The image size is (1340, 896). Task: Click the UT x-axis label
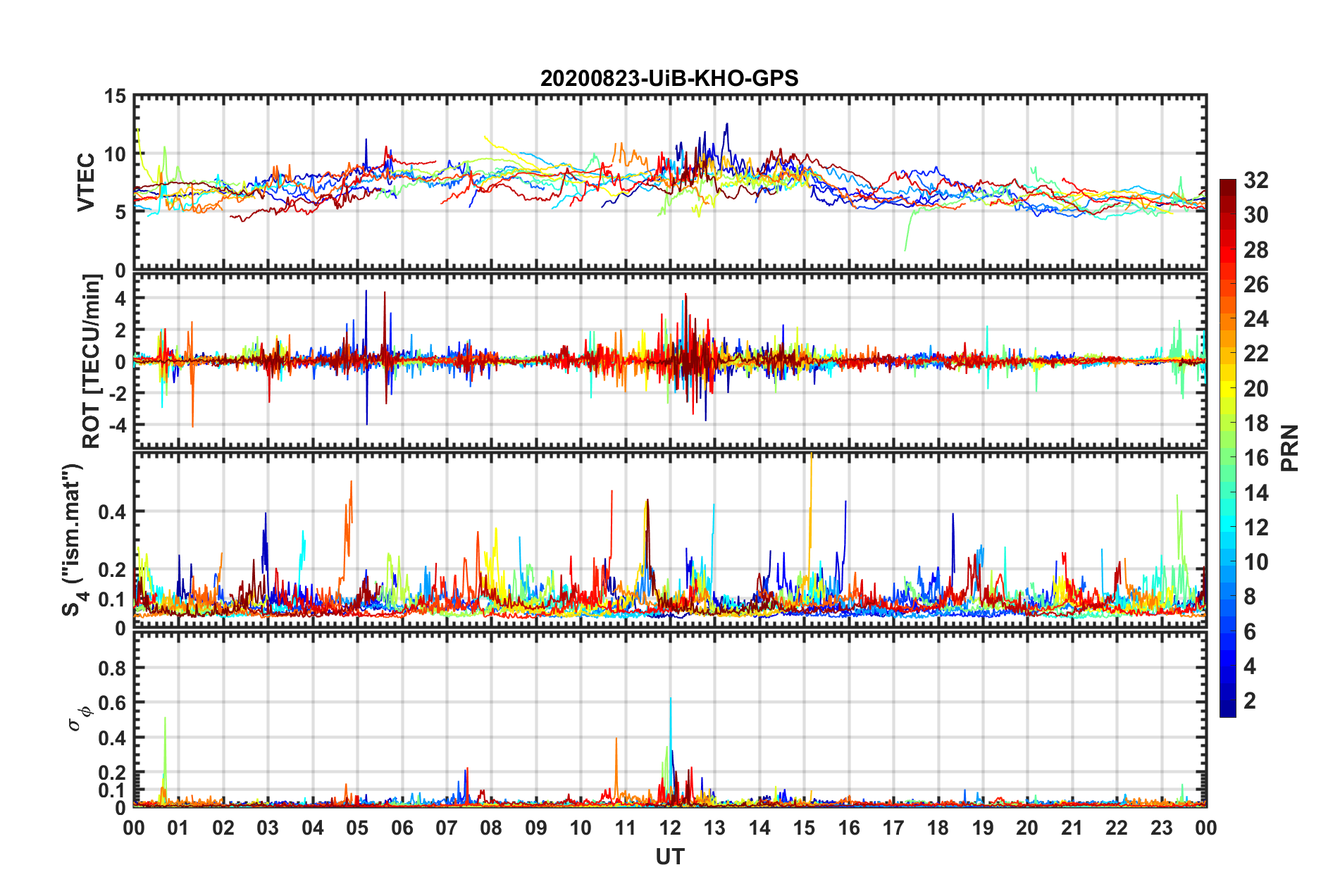pyautogui.click(x=670, y=857)
